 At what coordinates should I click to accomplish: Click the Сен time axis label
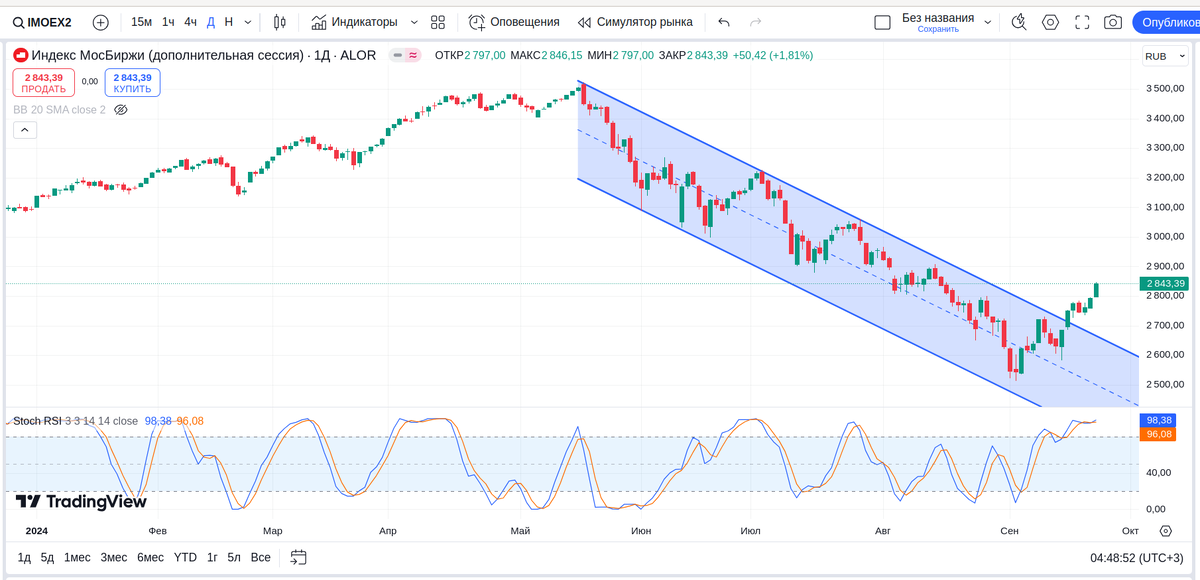point(1009,530)
